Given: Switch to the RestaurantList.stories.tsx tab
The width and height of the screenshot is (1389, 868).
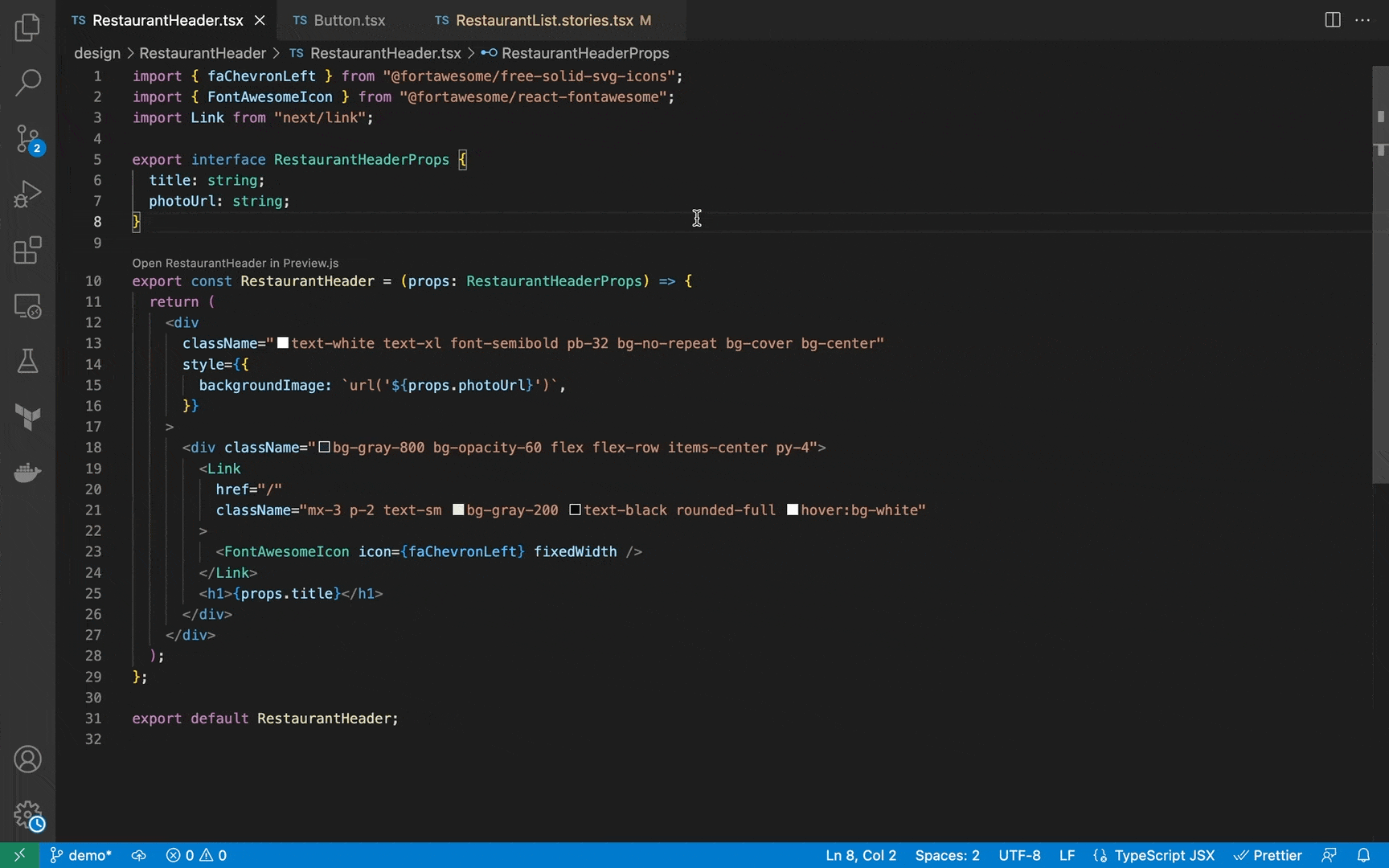Looking at the screenshot, I should pyautogui.click(x=543, y=20).
